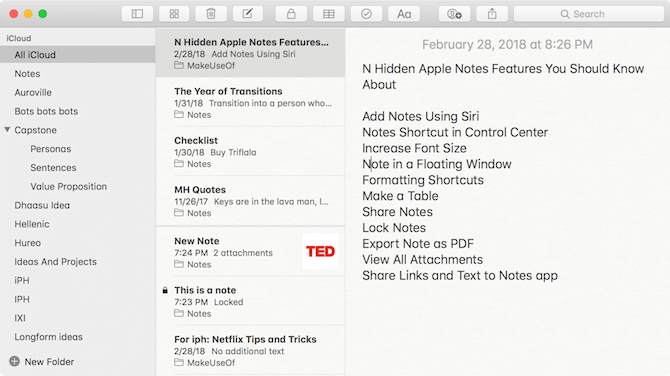Viewport: 670px width, 376px height.
Task: Add people to this note
Action: [454, 14]
